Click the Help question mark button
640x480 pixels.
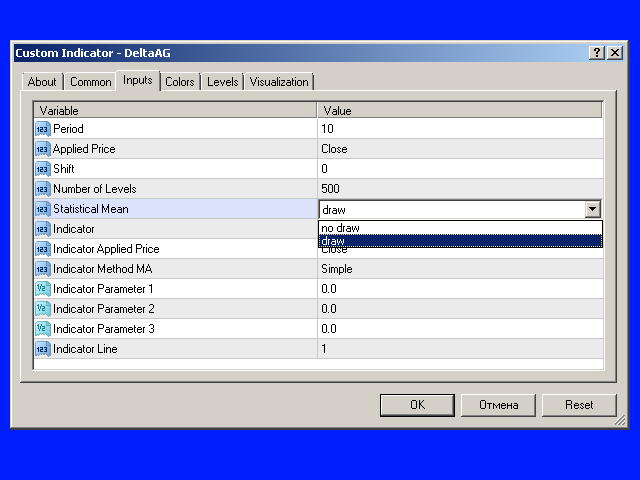[x=596, y=53]
